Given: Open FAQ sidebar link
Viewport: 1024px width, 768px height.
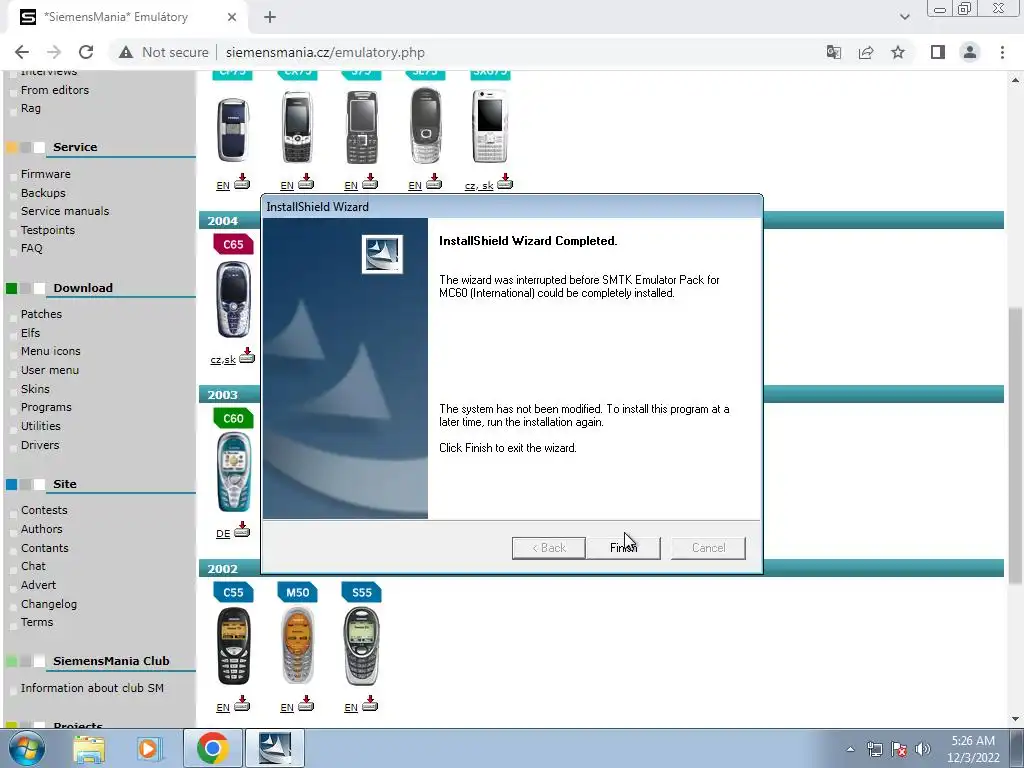Looking at the screenshot, I should pyautogui.click(x=31, y=248).
